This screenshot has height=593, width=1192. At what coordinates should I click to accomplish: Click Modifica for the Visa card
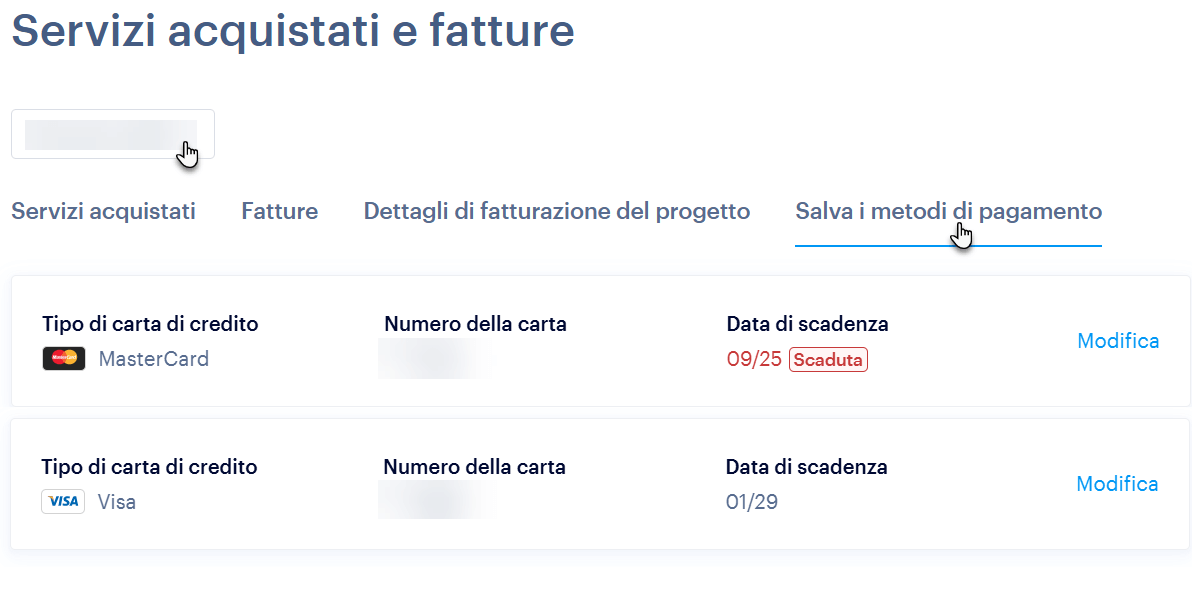(1117, 483)
